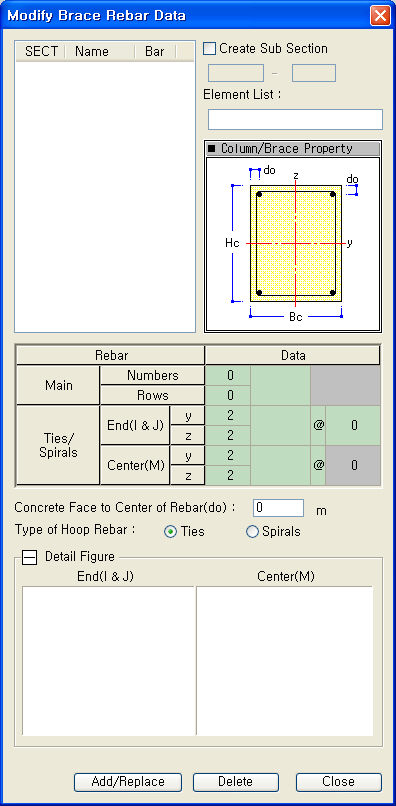The height and width of the screenshot is (806, 396).
Task: Select Ties hoop rebar type
Action: point(170,532)
